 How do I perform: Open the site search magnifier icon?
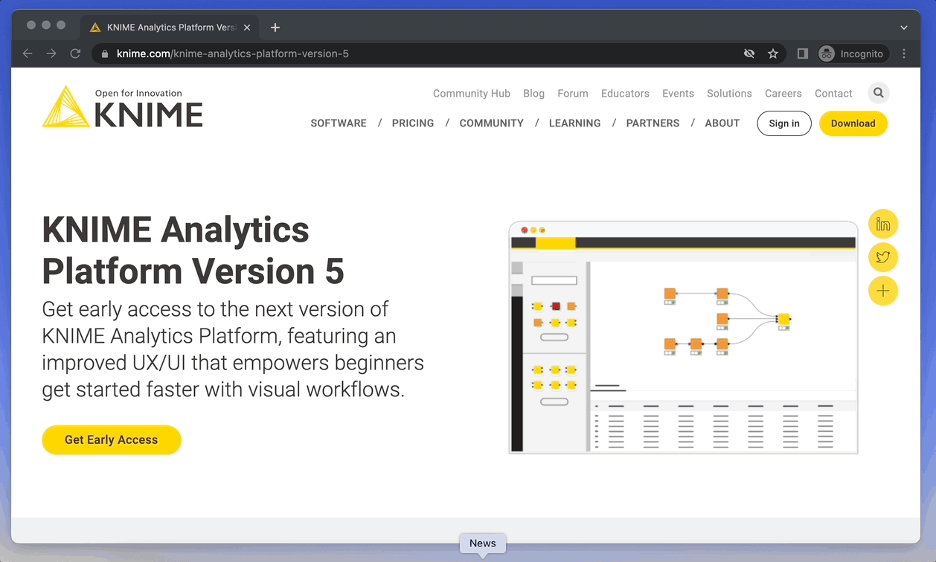point(878,93)
